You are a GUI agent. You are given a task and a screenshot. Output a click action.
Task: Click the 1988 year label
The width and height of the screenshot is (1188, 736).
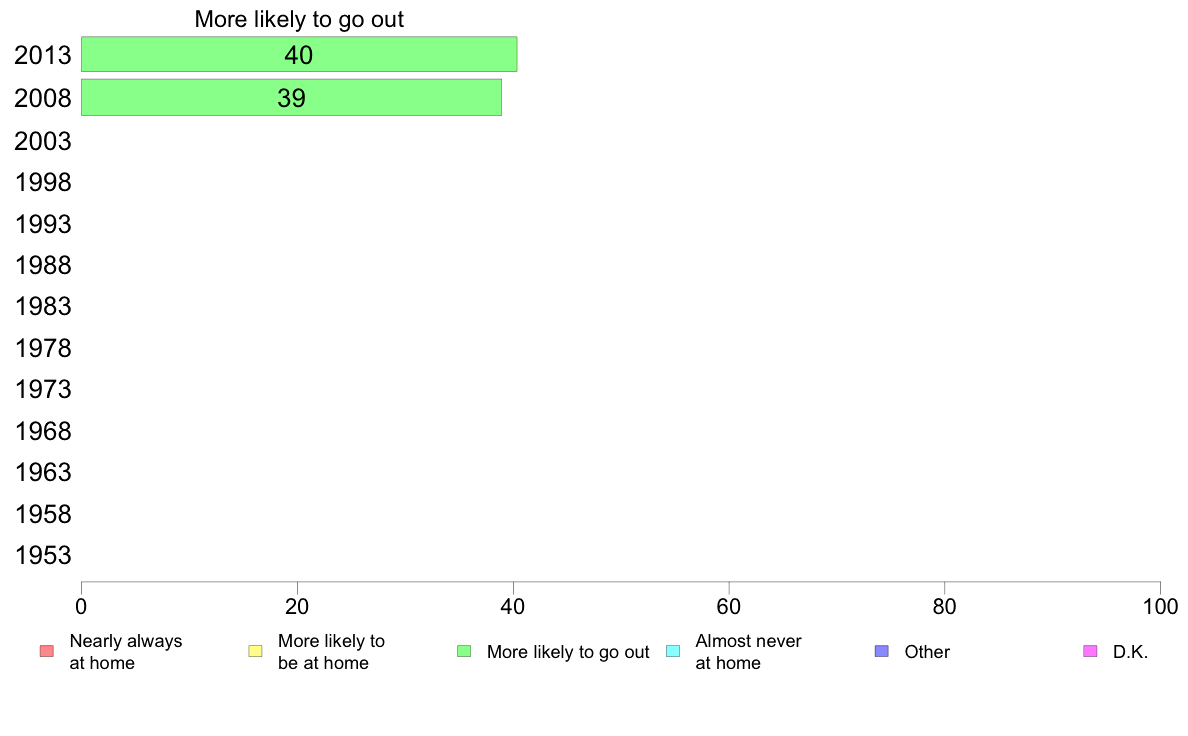(x=43, y=265)
